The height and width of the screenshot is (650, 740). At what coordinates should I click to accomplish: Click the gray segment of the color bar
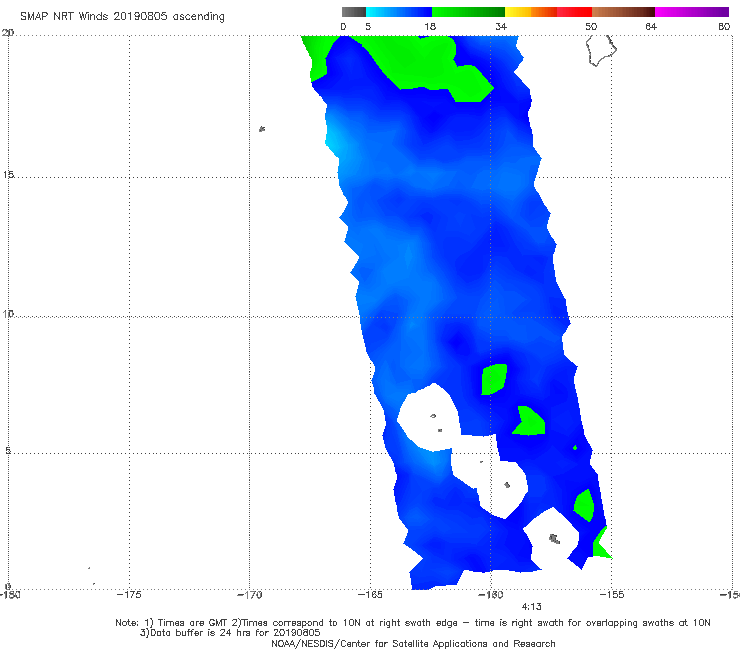click(354, 12)
